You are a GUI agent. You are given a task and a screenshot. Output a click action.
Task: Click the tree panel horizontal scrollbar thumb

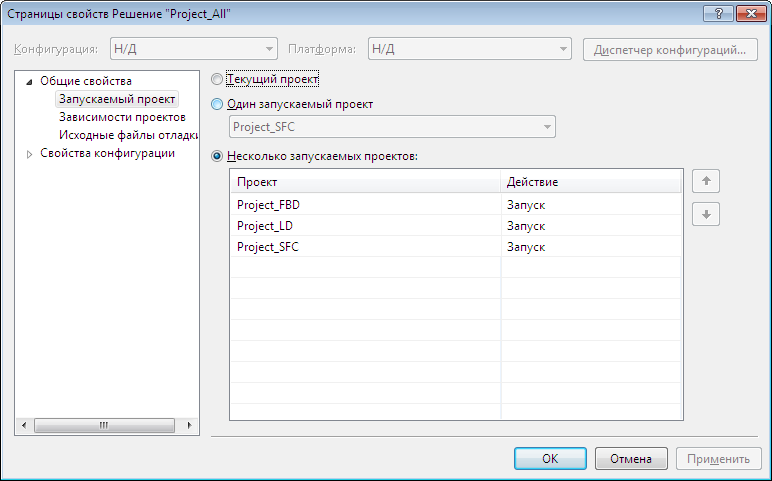point(103,425)
